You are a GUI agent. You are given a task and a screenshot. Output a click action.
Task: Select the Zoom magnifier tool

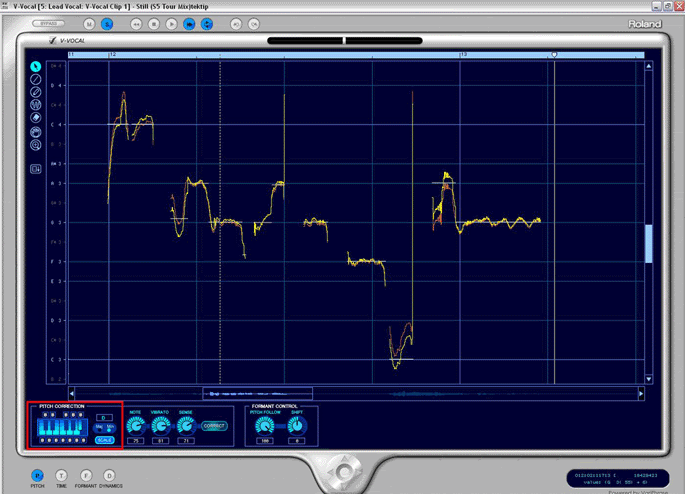click(x=36, y=145)
